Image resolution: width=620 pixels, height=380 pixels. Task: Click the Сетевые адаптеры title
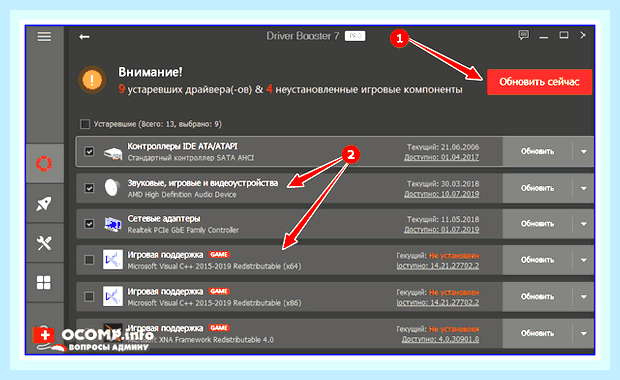coord(164,219)
